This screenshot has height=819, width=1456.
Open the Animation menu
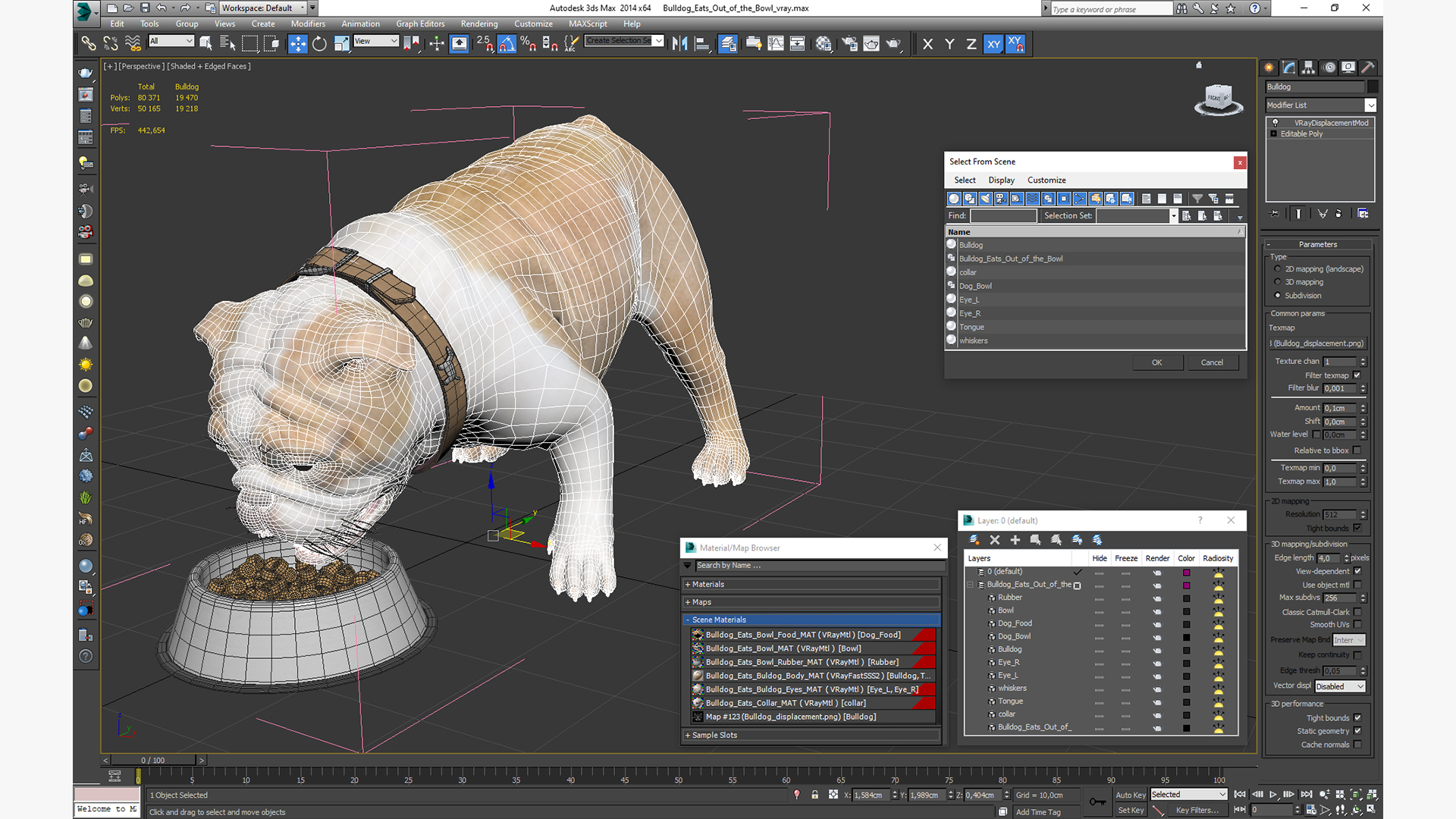tap(360, 24)
